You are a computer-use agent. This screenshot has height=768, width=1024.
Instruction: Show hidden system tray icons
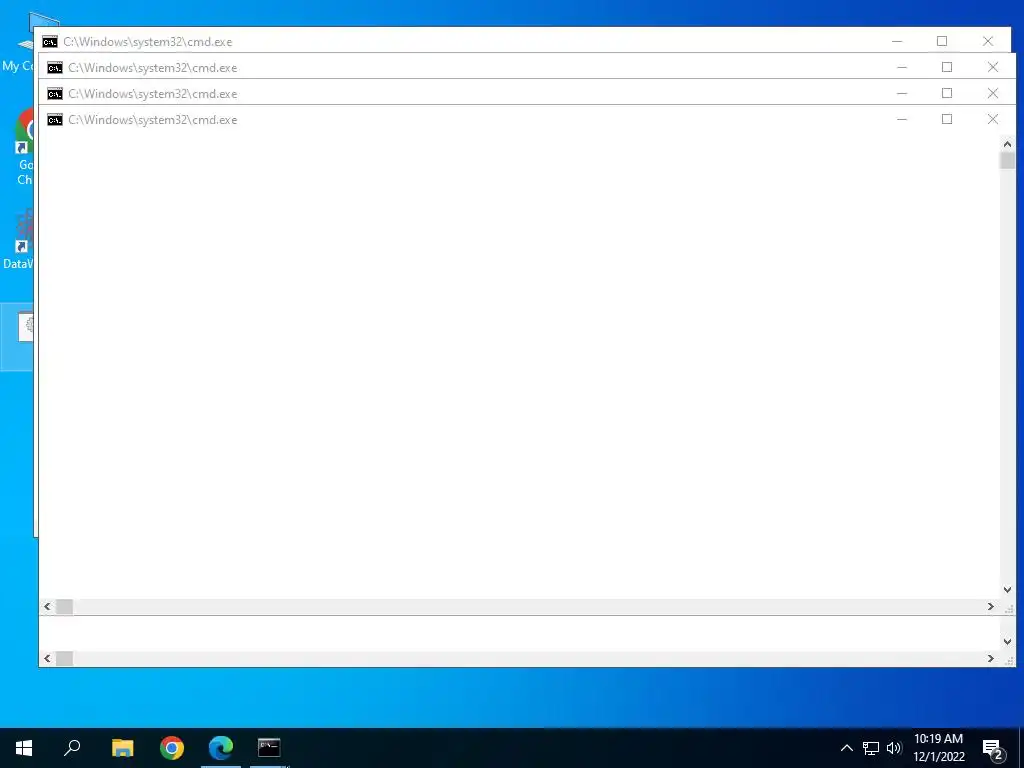pos(846,748)
